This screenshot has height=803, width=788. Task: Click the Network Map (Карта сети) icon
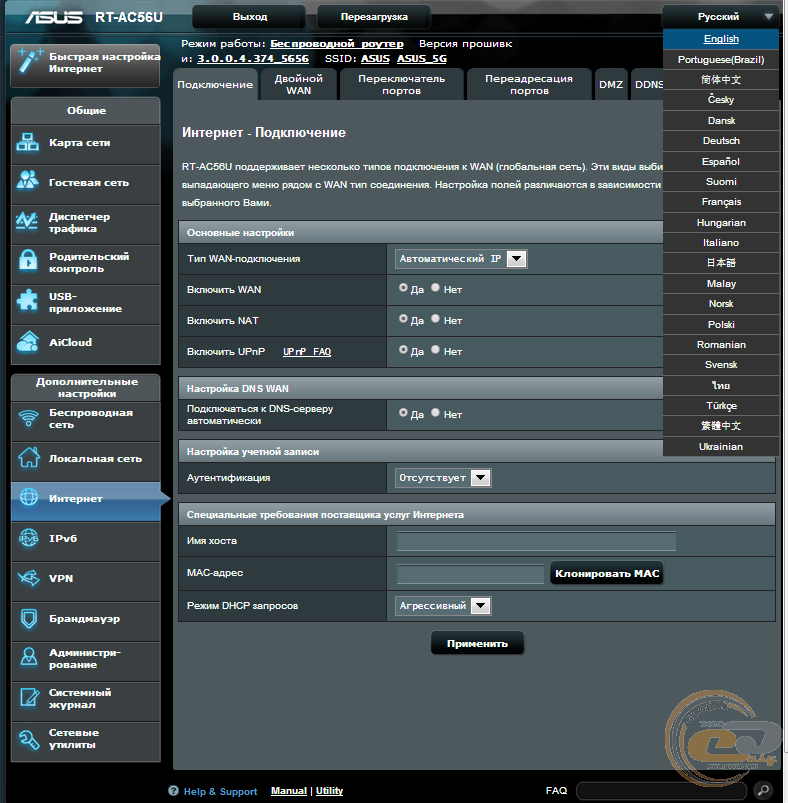point(28,143)
